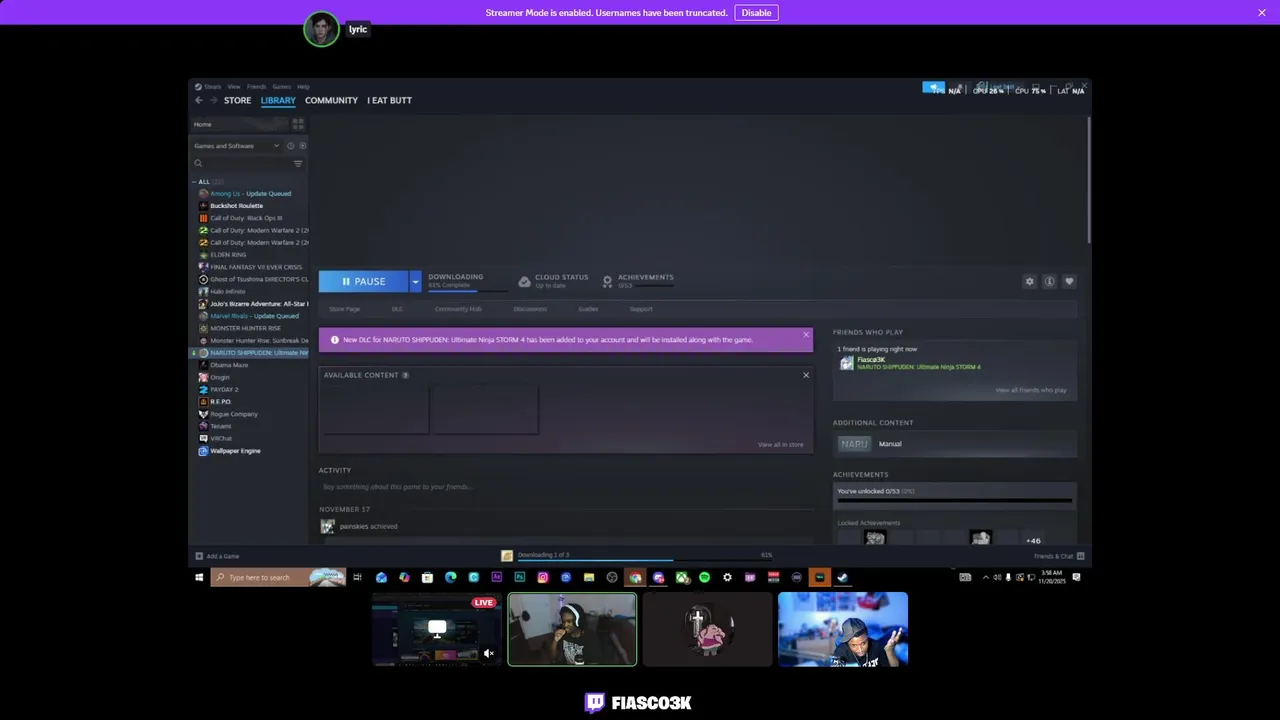Click the Windows Start button

point(199,577)
